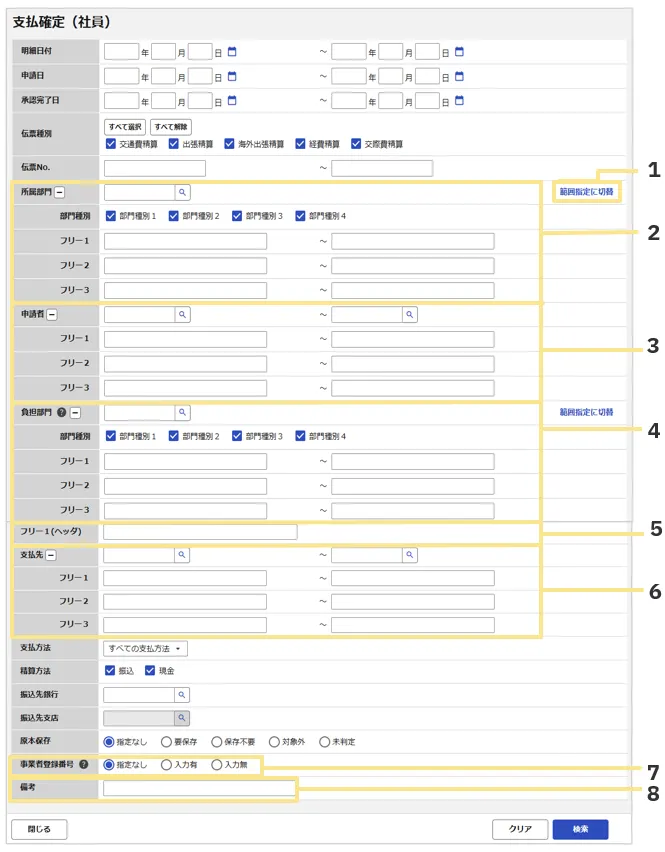Click the 所属部門 search magnifier icon

coord(182,191)
